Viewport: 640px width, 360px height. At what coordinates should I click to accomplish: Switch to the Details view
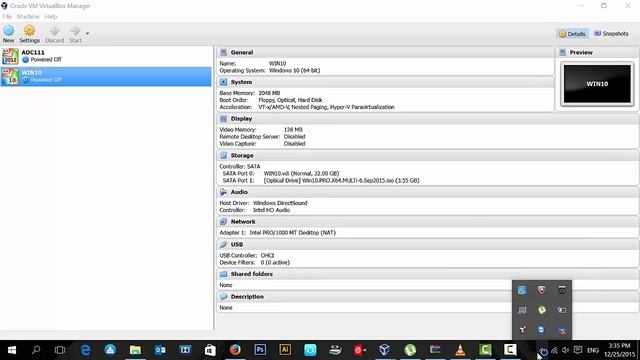[572, 34]
